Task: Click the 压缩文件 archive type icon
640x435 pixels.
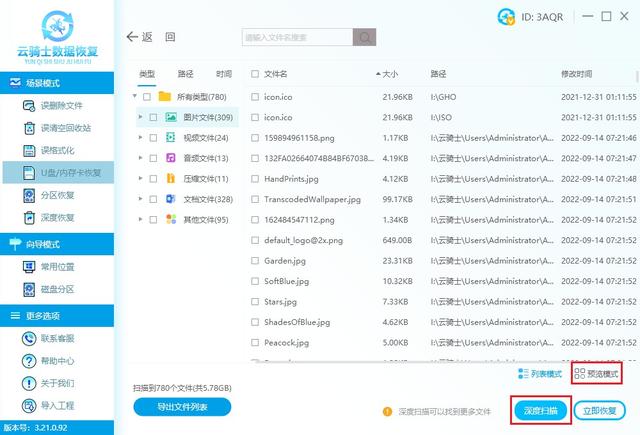Action: coord(171,178)
